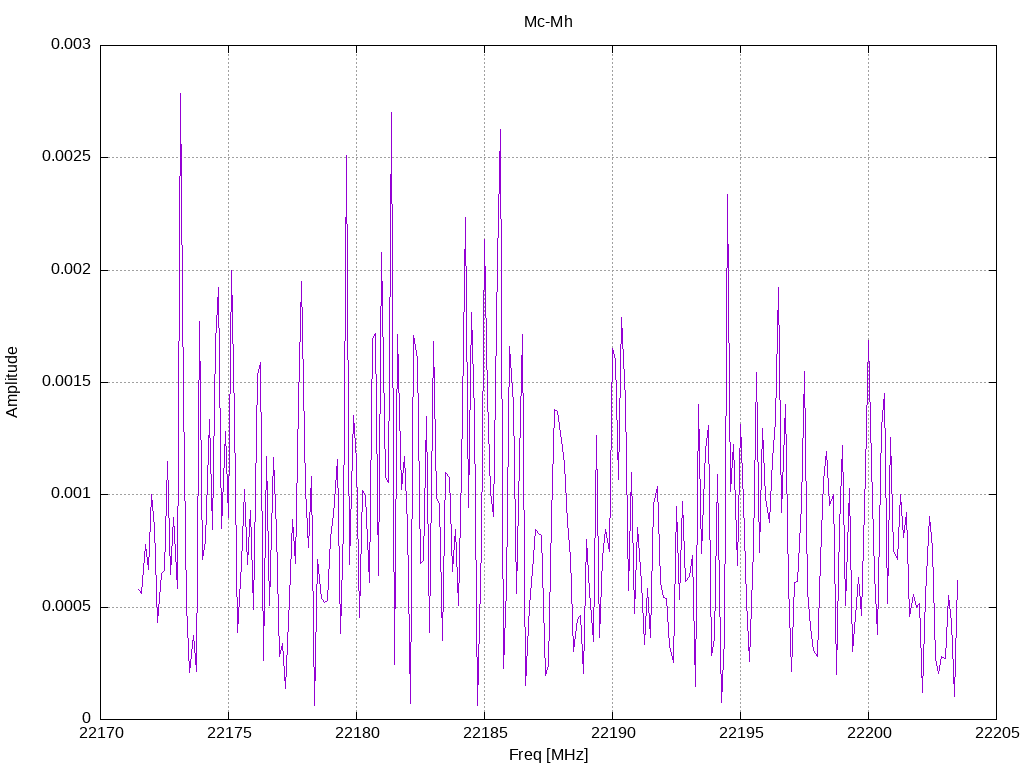
Task: Click the x-axis tick label 22205
Action: [x=997, y=733]
